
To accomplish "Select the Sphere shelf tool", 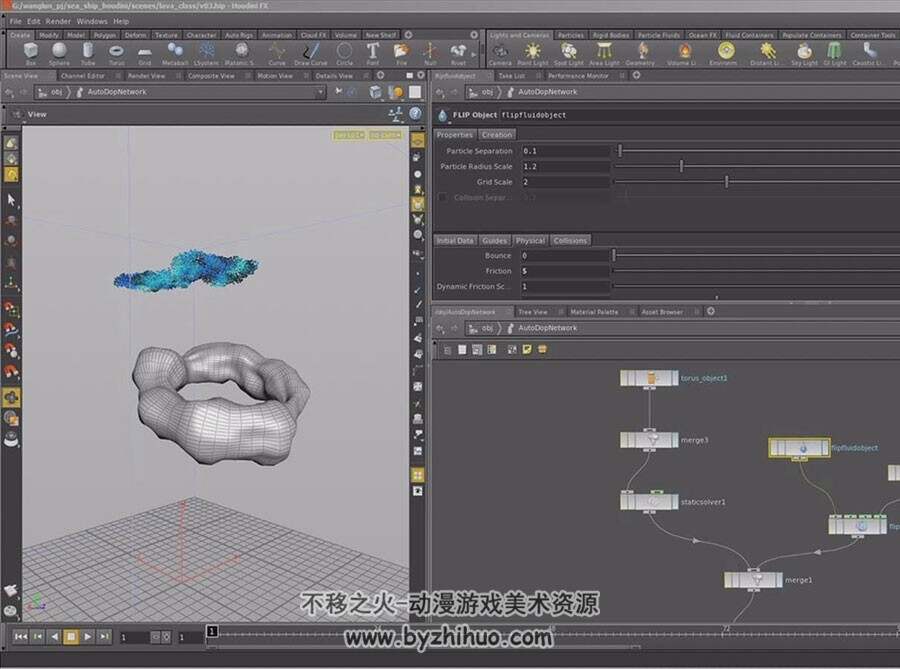I will tap(59, 54).
